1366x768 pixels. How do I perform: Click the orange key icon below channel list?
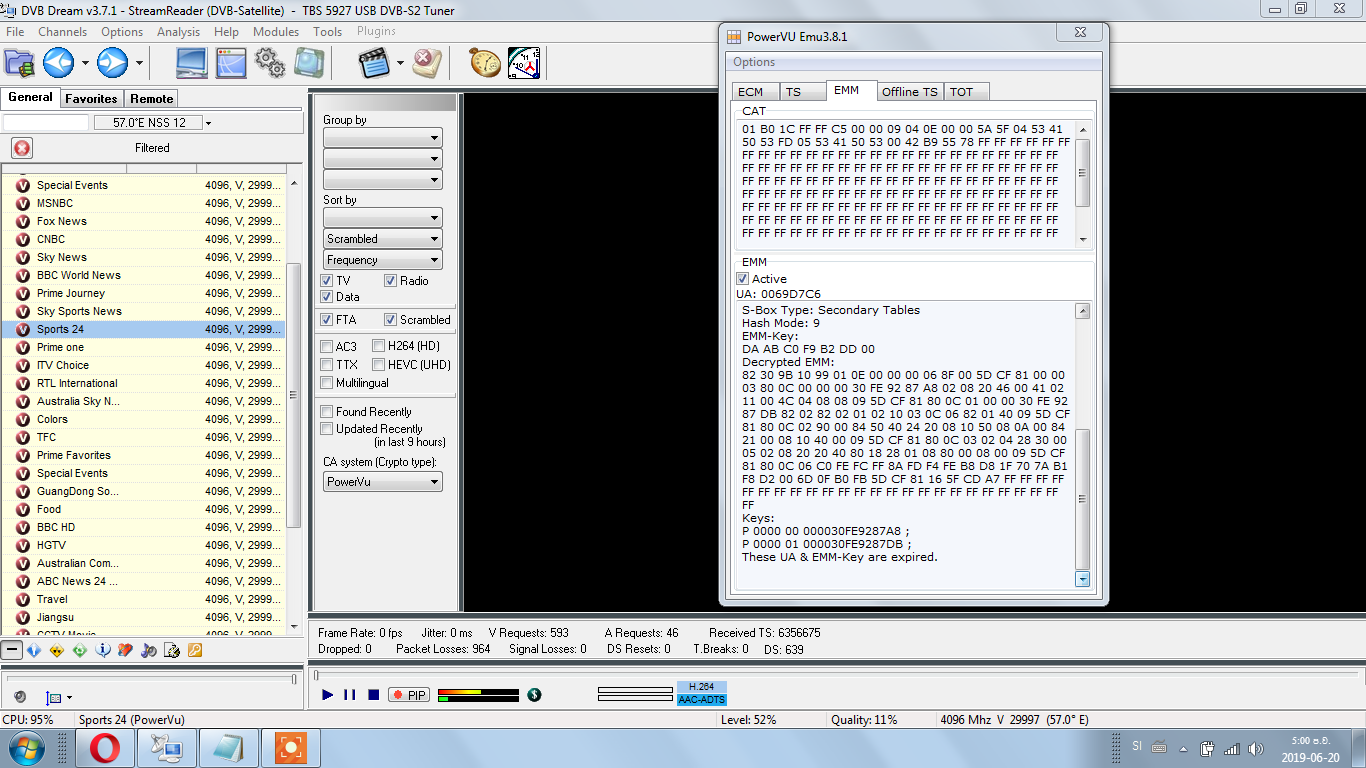point(195,650)
